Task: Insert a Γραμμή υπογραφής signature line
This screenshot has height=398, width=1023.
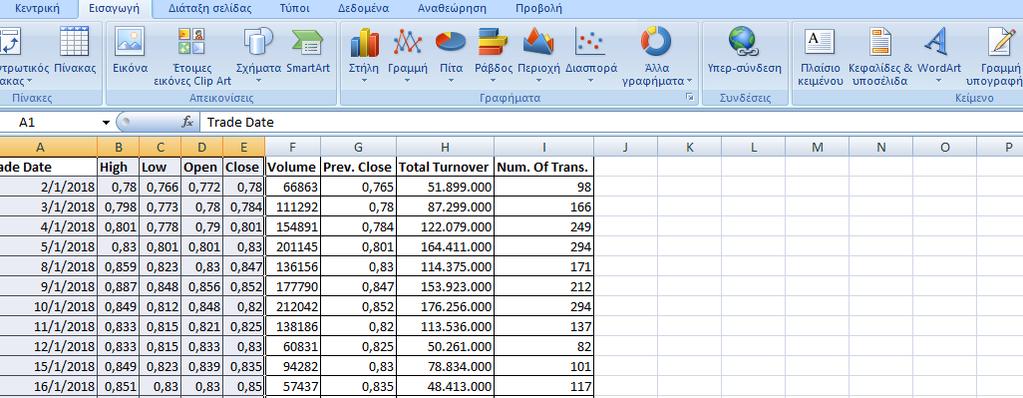Action: (x=994, y=57)
